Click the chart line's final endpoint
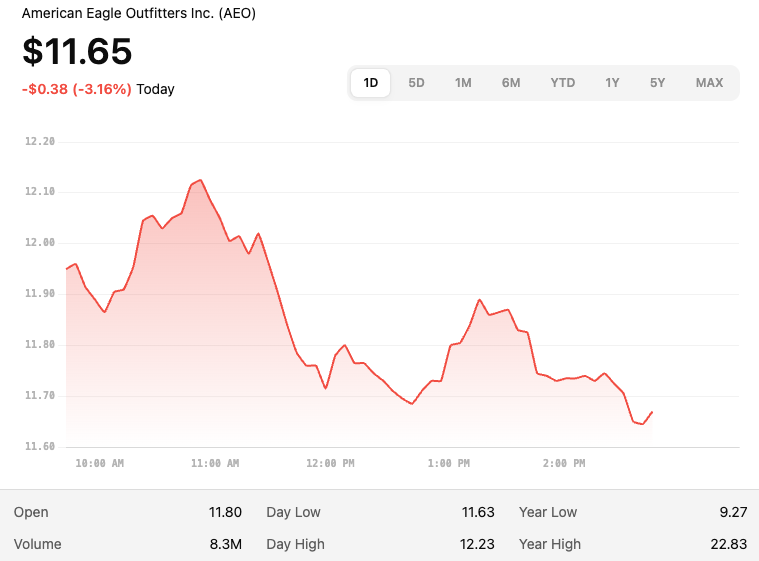This screenshot has width=759, height=561. [653, 412]
